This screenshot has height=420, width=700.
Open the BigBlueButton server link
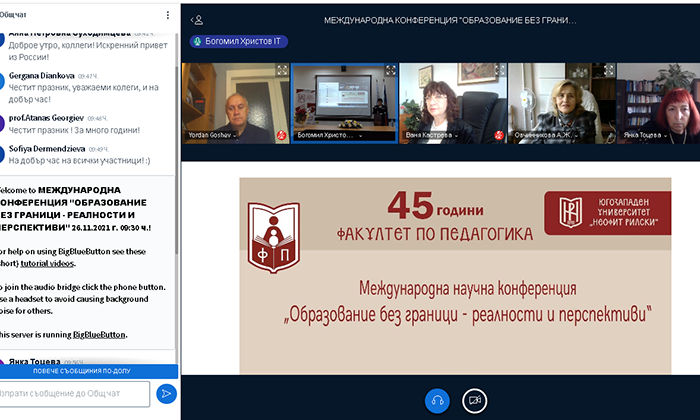tap(99, 335)
